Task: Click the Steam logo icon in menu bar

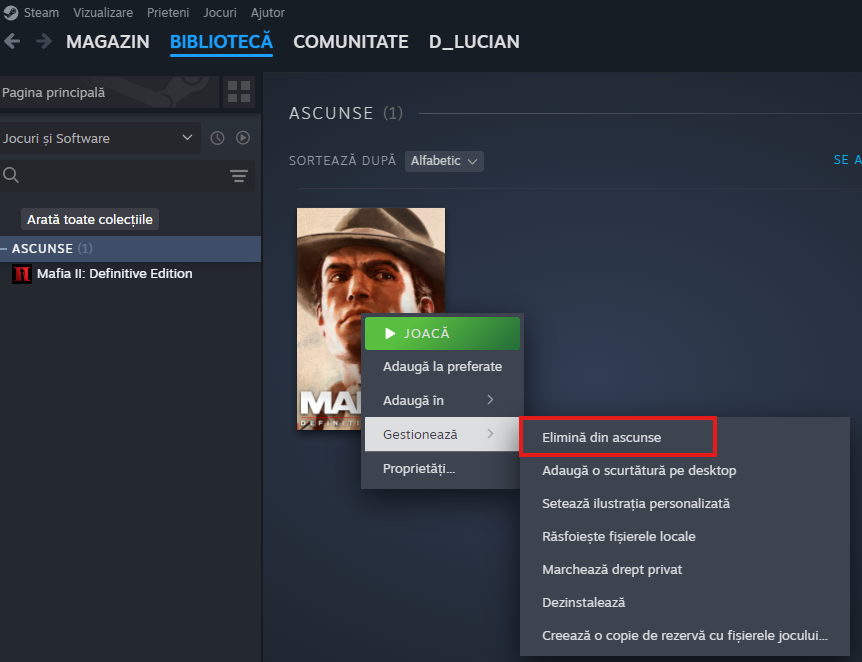Action: coord(10,13)
